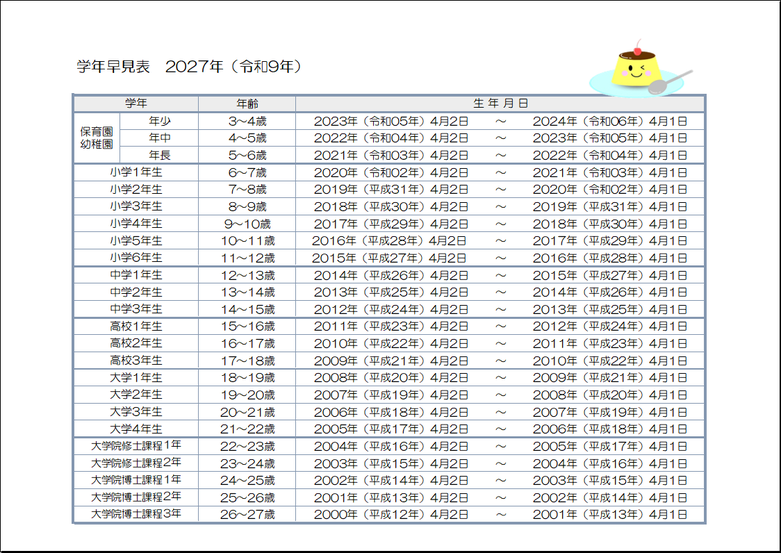
Task: Select start date 2023年（令和05年）4月2日
Action: [x=391, y=121]
